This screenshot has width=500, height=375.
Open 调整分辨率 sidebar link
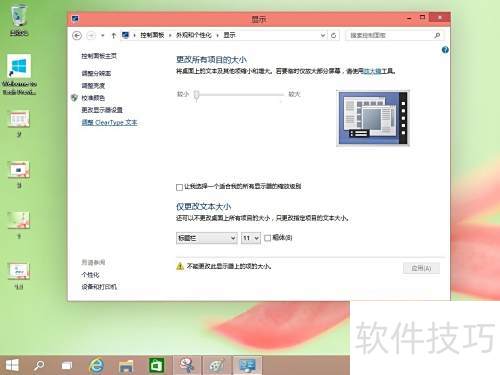click(x=96, y=73)
